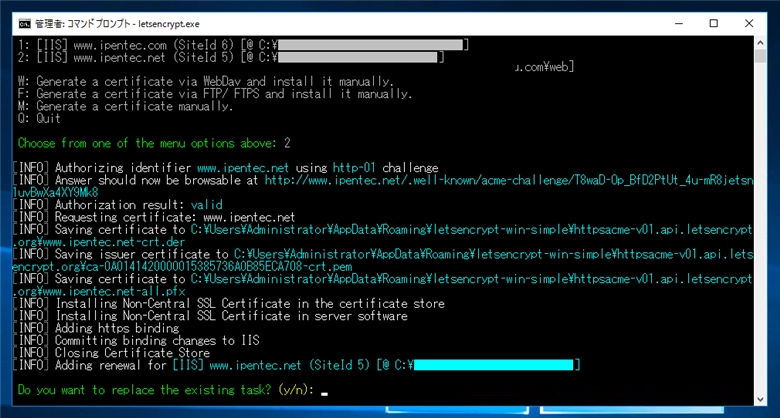Click 'Installing Non-Central SSL Certificate in the certificate store'
This screenshot has height=418, width=780.
[229, 304]
